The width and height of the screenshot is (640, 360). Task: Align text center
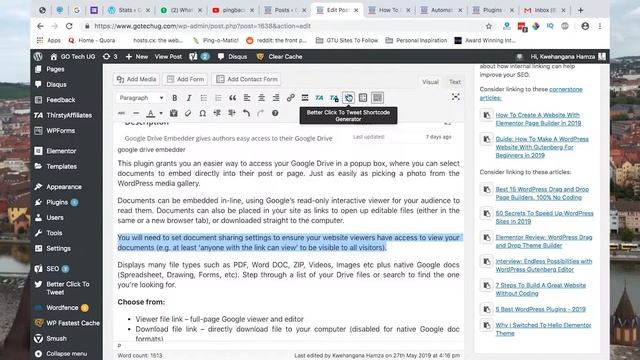(x=262, y=98)
